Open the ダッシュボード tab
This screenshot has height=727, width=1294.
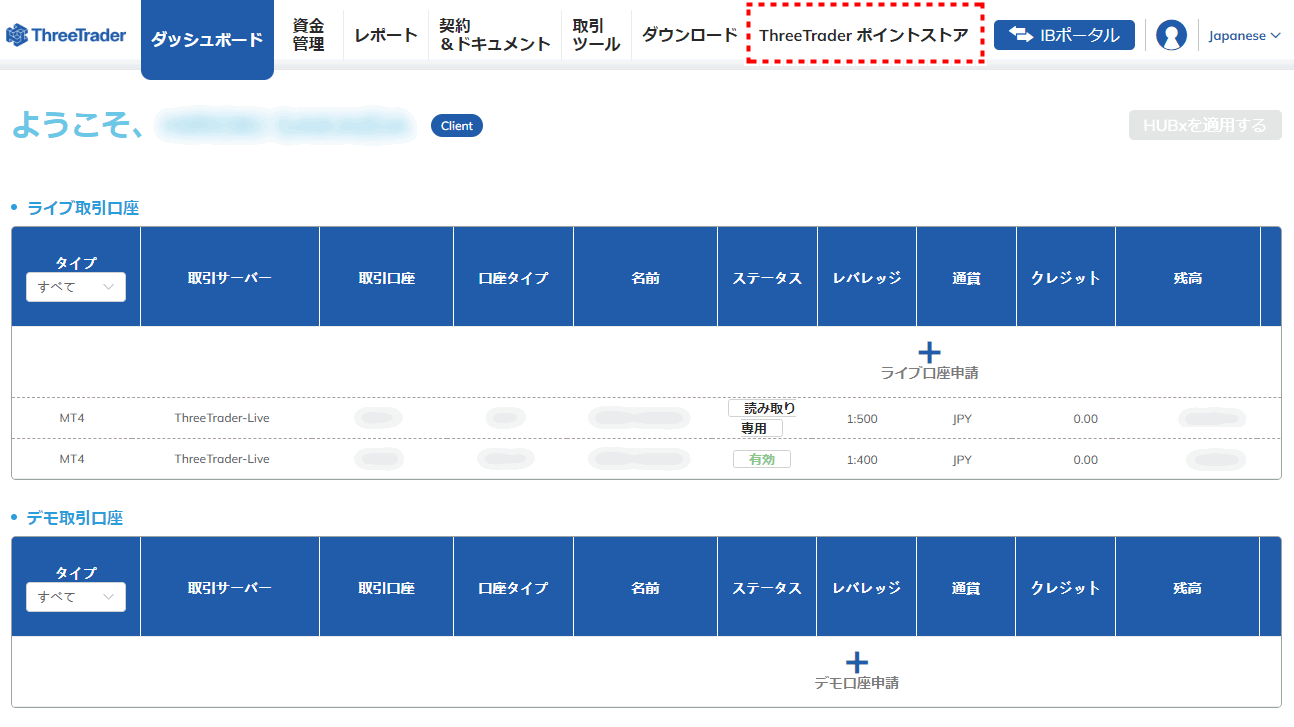coord(207,40)
